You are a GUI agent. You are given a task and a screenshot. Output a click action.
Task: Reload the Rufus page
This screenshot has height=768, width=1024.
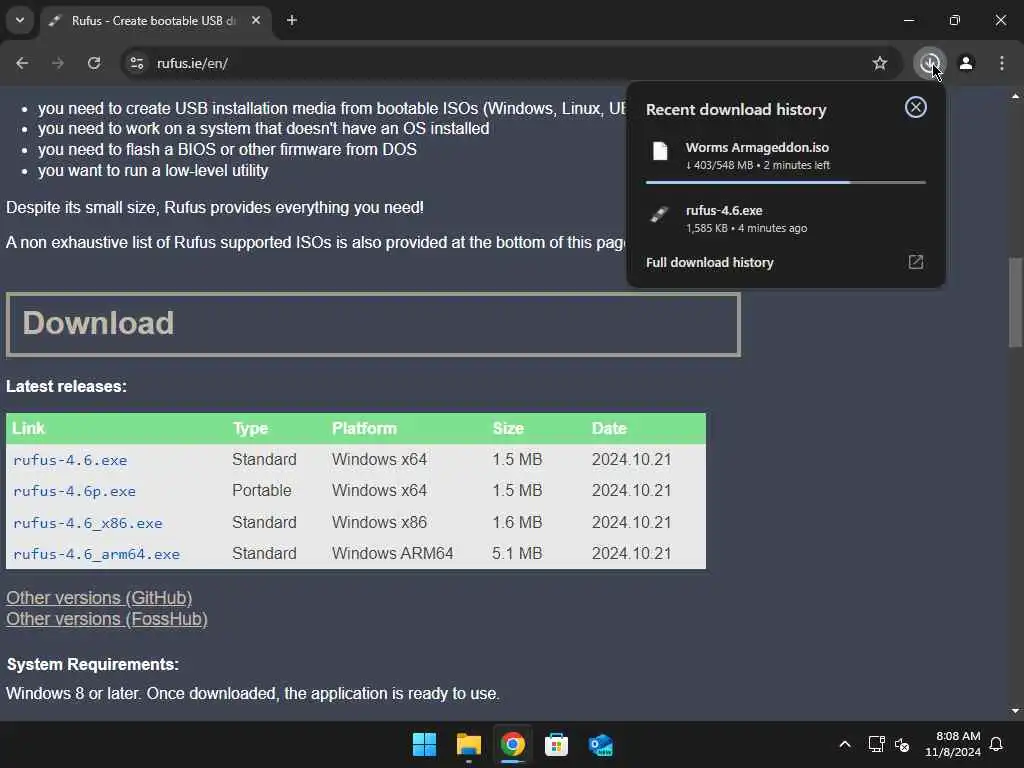tap(94, 63)
